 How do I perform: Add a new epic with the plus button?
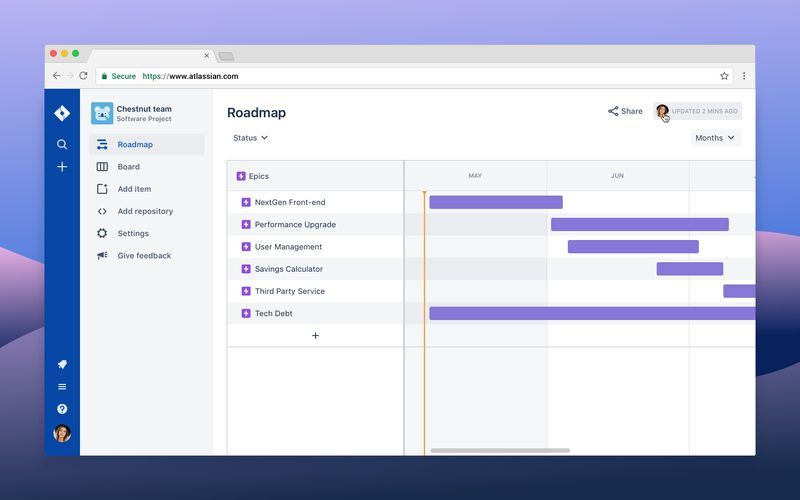click(x=315, y=335)
